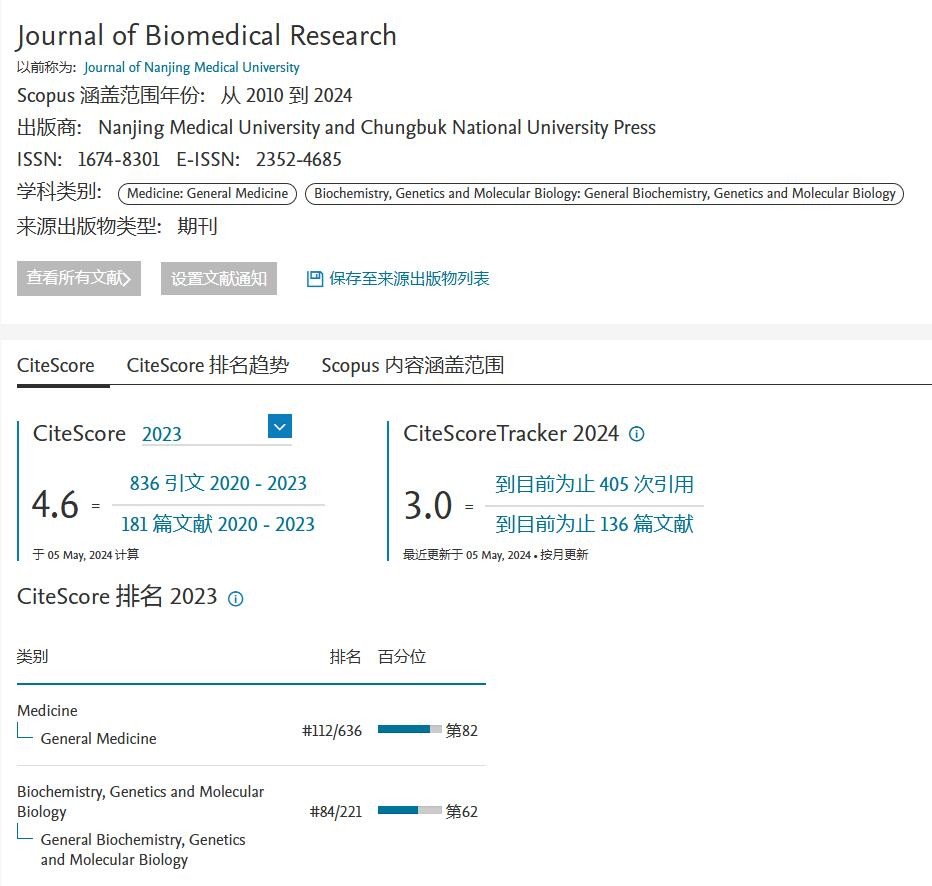This screenshot has width=932, height=886.
Task: Click the Biochemistry percentile bar 第62
Action: point(409,810)
